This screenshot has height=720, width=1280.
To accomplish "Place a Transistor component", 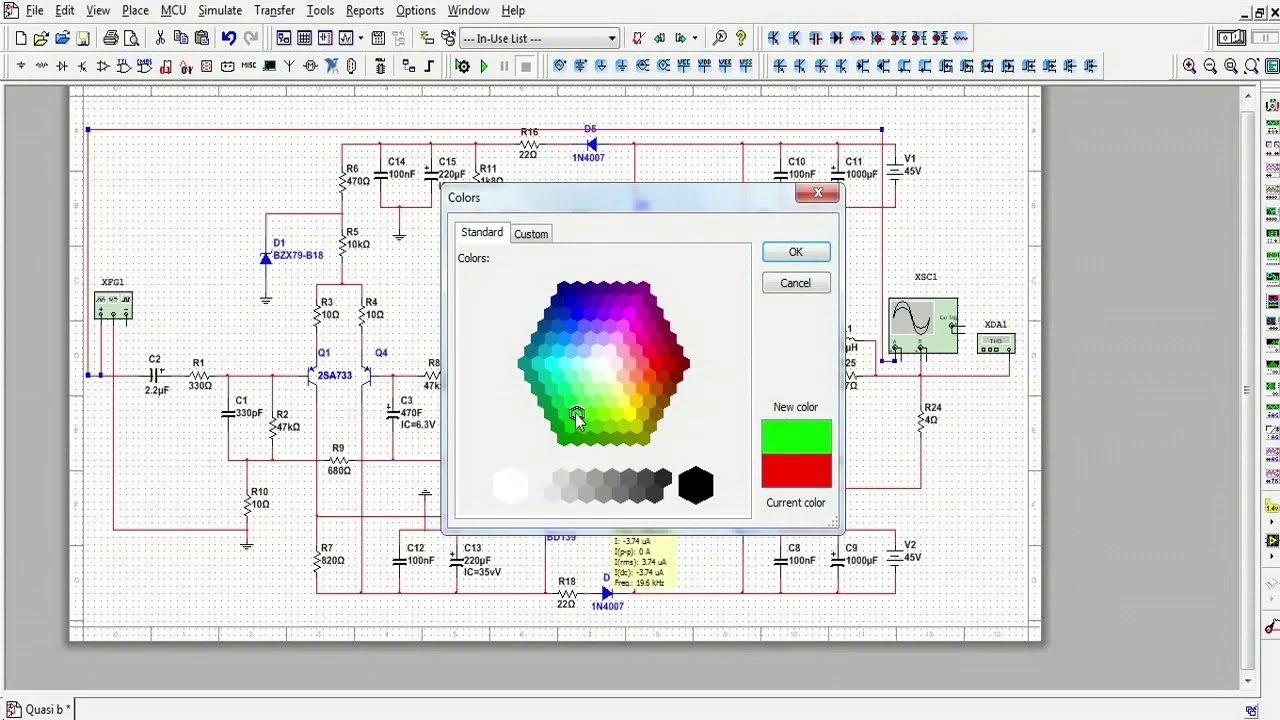I will click(82, 66).
